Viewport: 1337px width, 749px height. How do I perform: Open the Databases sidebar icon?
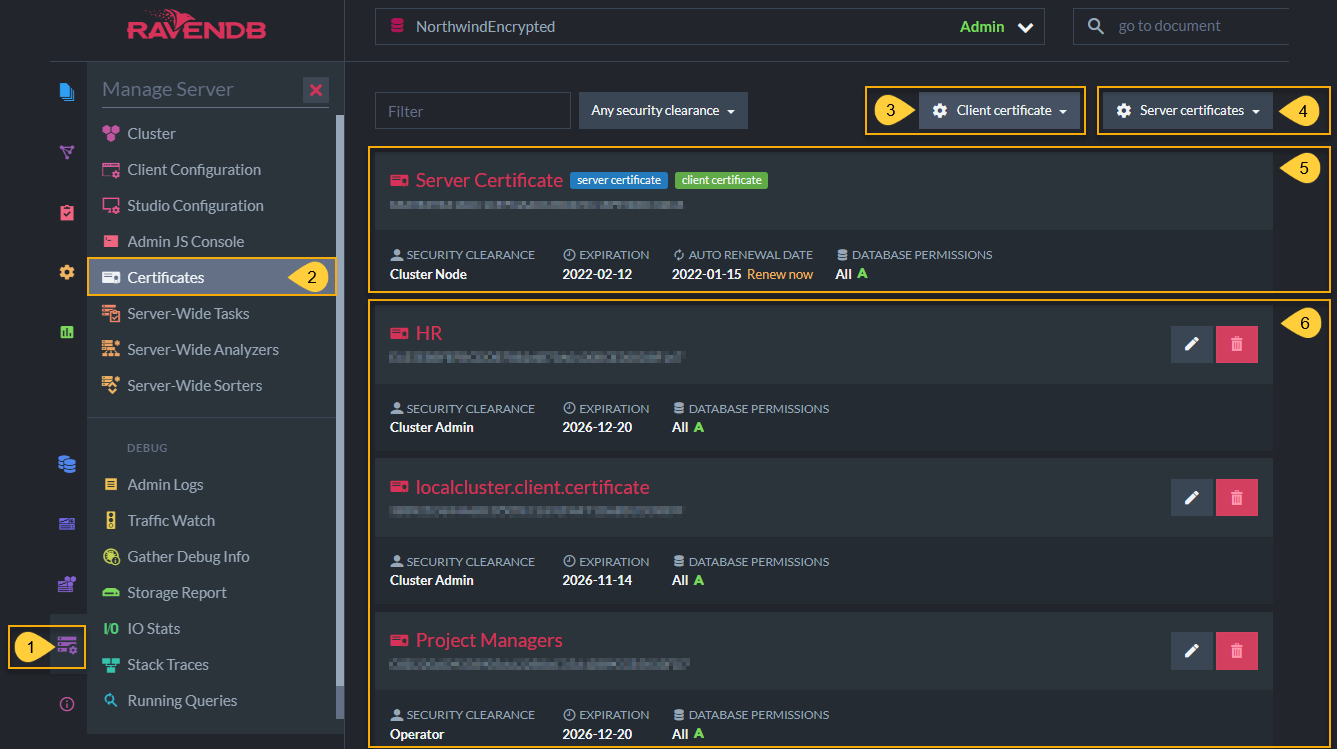pos(67,464)
